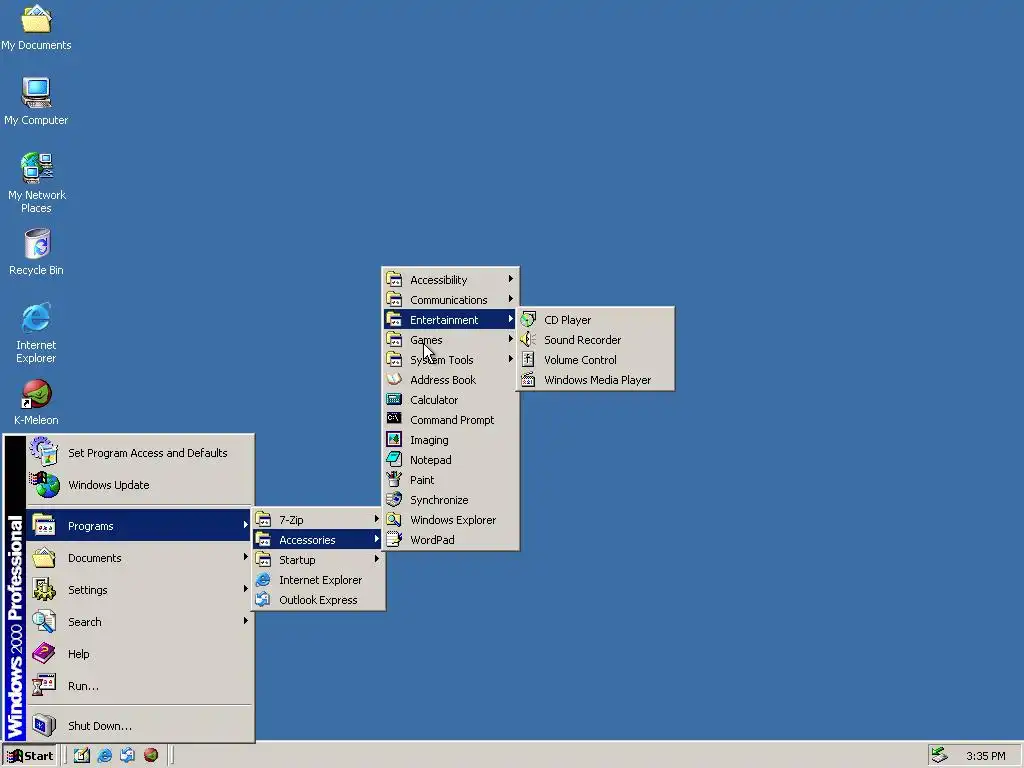Expand the Search submenu arrow
Viewport: 1024px width, 768px height.
(246, 621)
